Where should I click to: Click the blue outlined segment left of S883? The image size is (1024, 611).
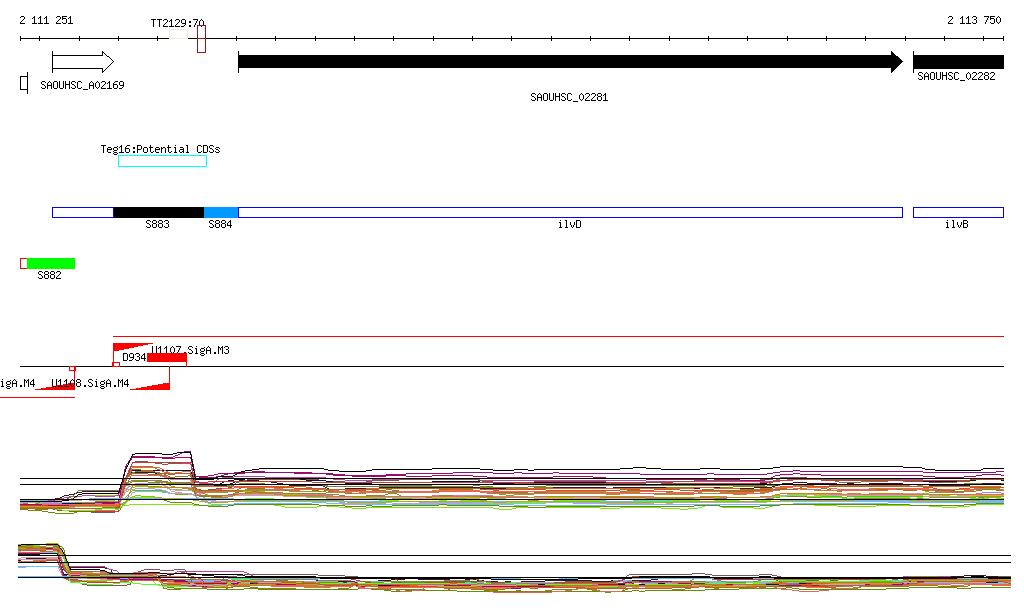(83, 212)
